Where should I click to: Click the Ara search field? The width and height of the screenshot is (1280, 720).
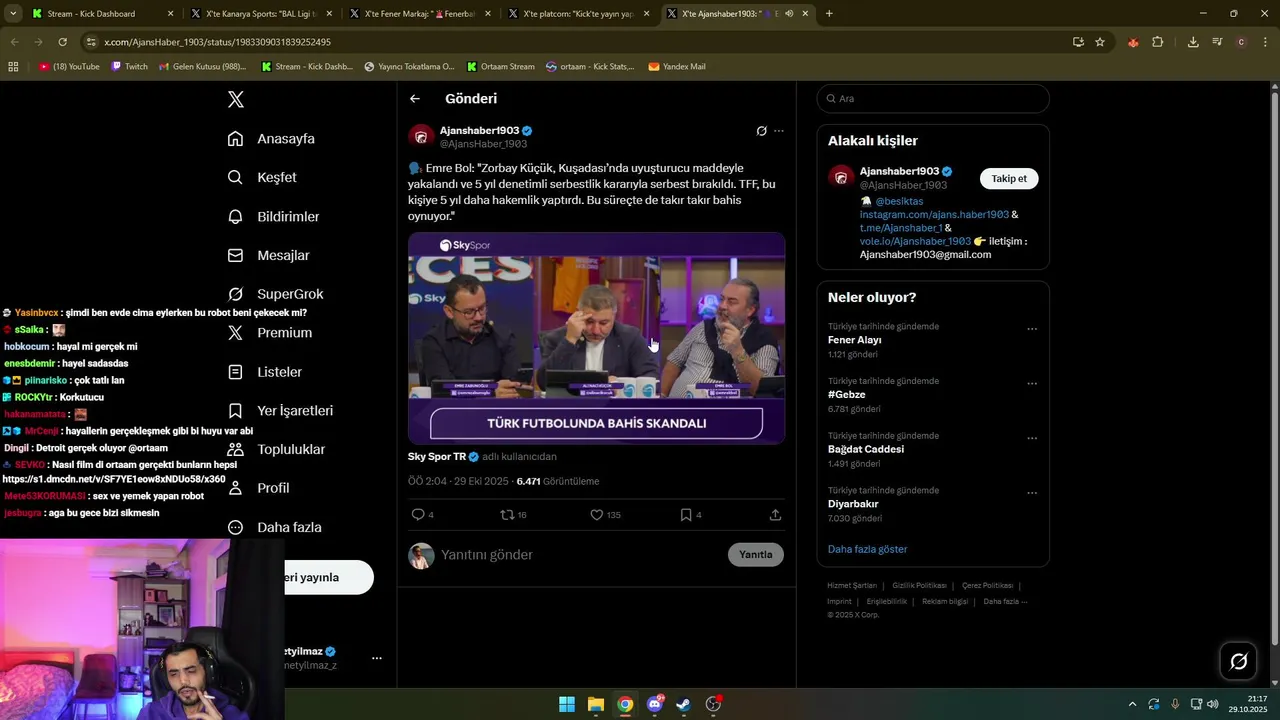pyautogui.click(x=933, y=99)
